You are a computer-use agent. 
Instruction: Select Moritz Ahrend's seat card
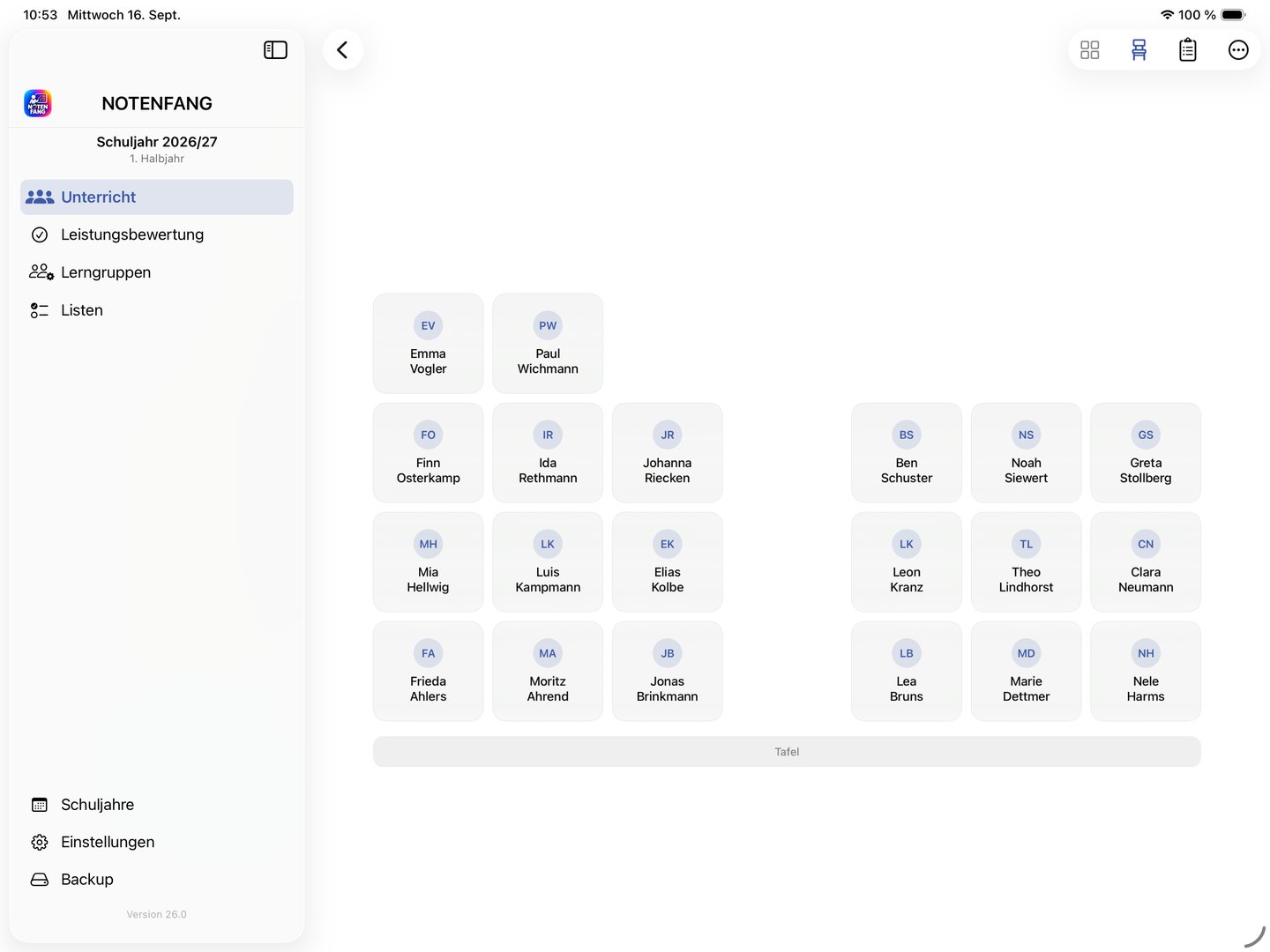pos(548,672)
